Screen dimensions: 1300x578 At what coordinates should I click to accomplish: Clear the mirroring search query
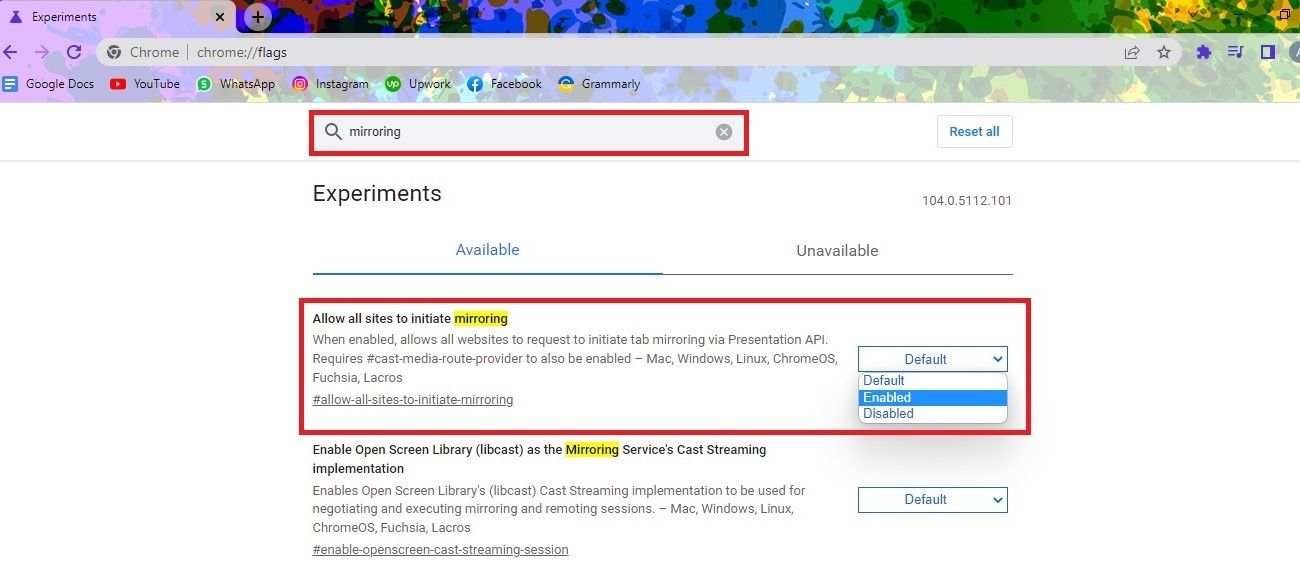723,131
